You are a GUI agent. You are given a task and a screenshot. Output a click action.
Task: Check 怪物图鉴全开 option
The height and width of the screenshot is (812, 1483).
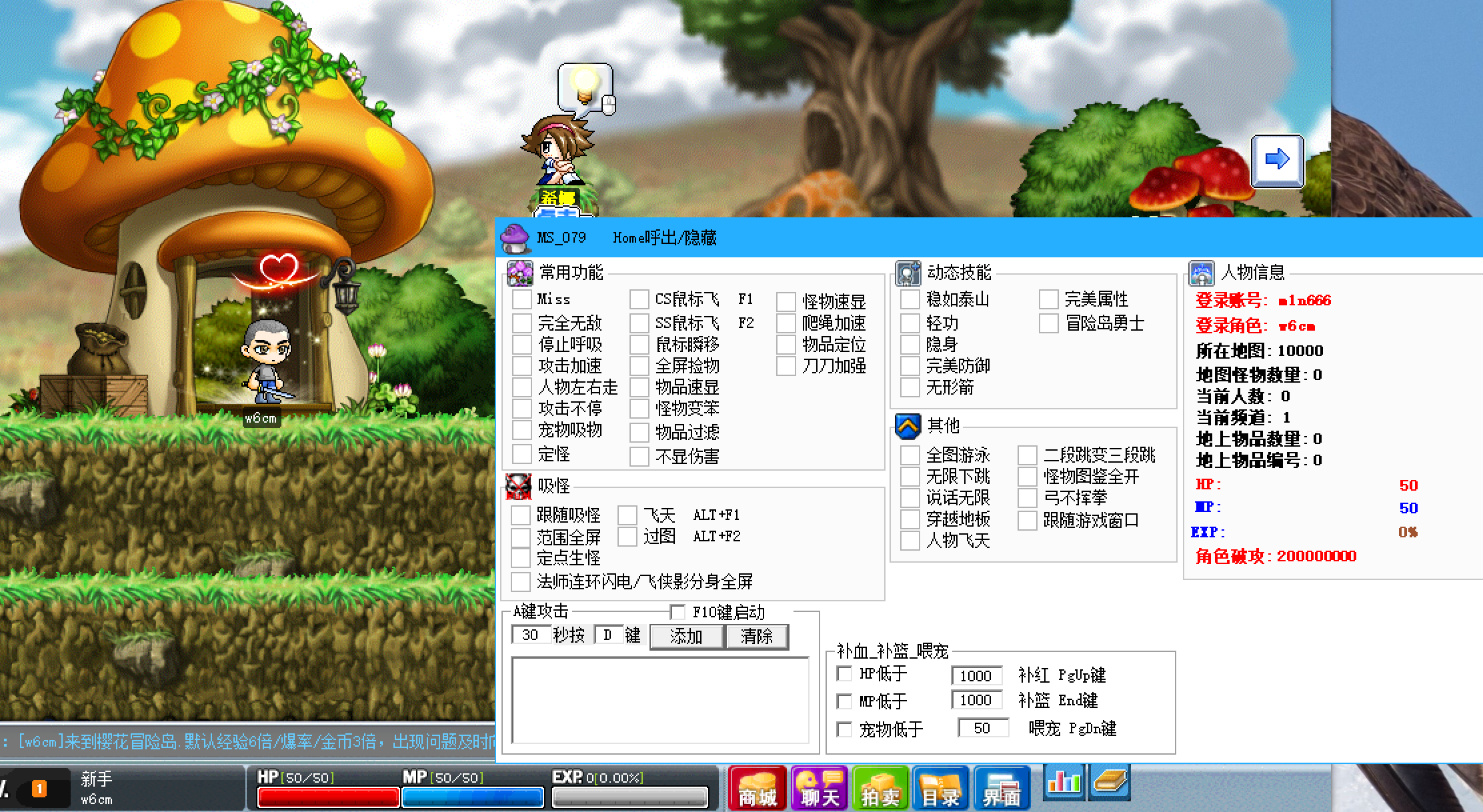tap(1028, 477)
